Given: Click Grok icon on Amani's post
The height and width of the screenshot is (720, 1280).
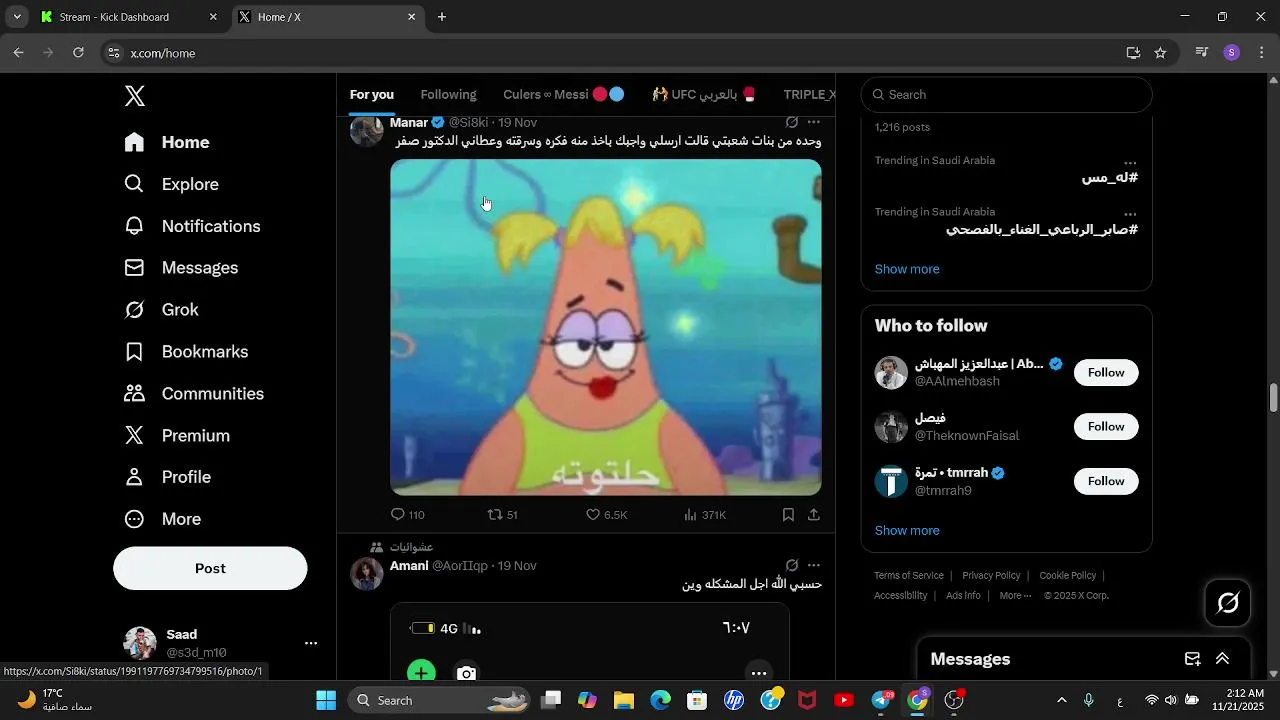Looking at the screenshot, I should [792, 565].
